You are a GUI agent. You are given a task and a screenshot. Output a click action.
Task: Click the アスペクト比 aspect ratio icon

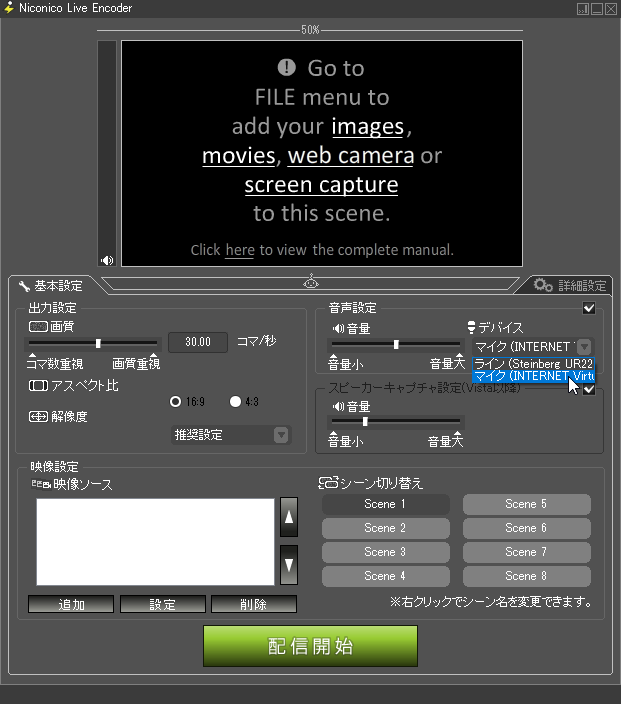coord(38,386)
